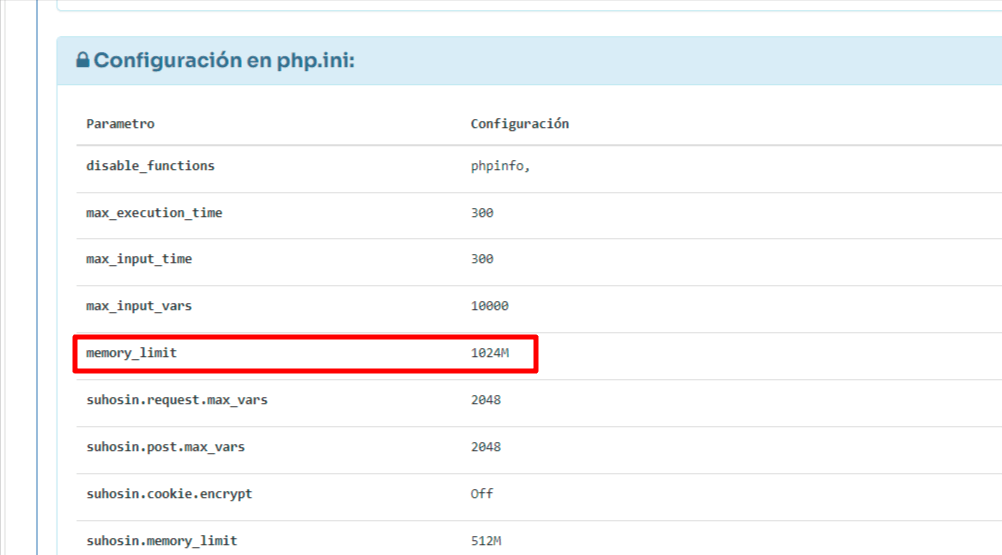Click the 1024M memory_limit value
The width and height of the screenshot is (1002, 555).
489,353
